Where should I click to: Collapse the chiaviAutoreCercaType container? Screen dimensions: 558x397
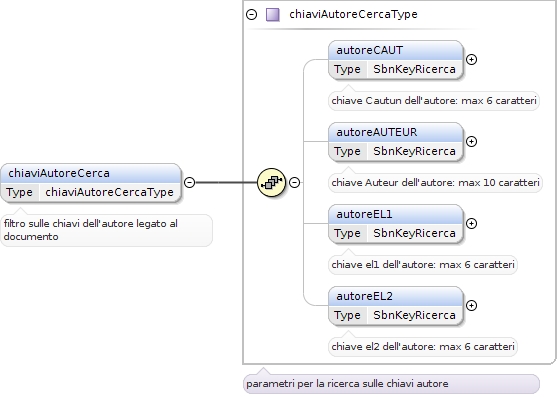(x=252, y=15)
